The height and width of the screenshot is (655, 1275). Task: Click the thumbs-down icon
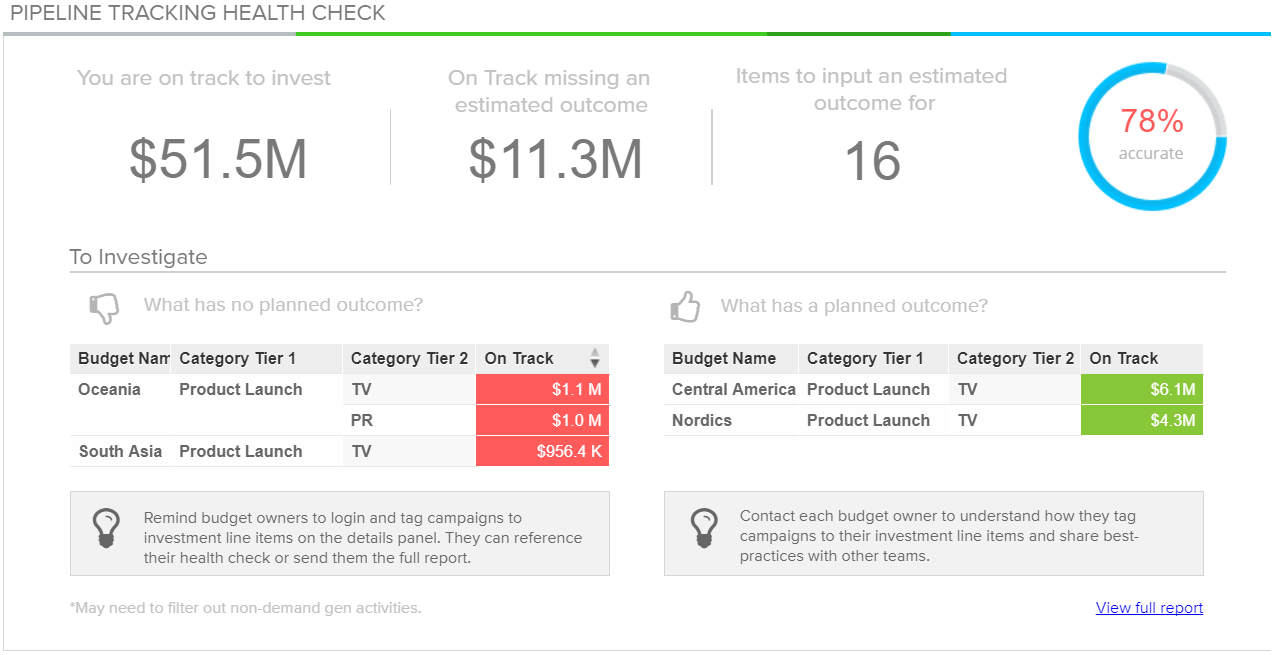[x=104, y=308]
